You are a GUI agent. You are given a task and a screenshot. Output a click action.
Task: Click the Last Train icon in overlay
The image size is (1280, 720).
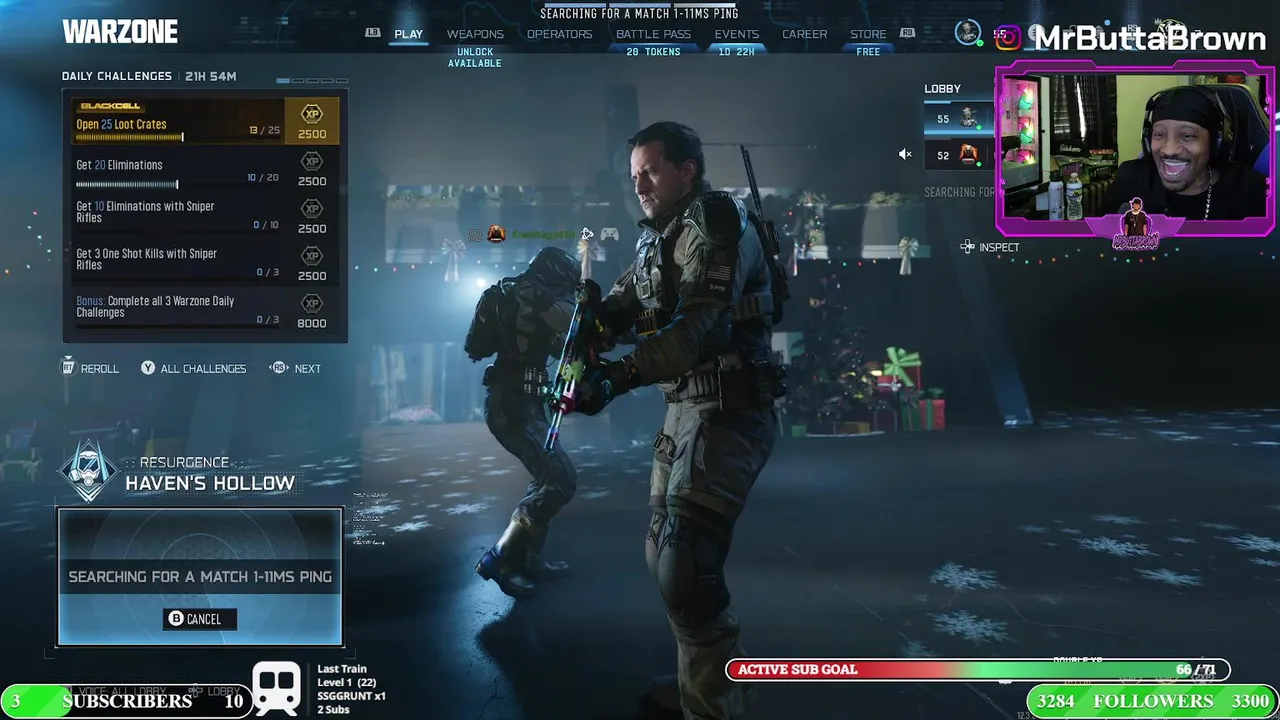tap(277, 688)
